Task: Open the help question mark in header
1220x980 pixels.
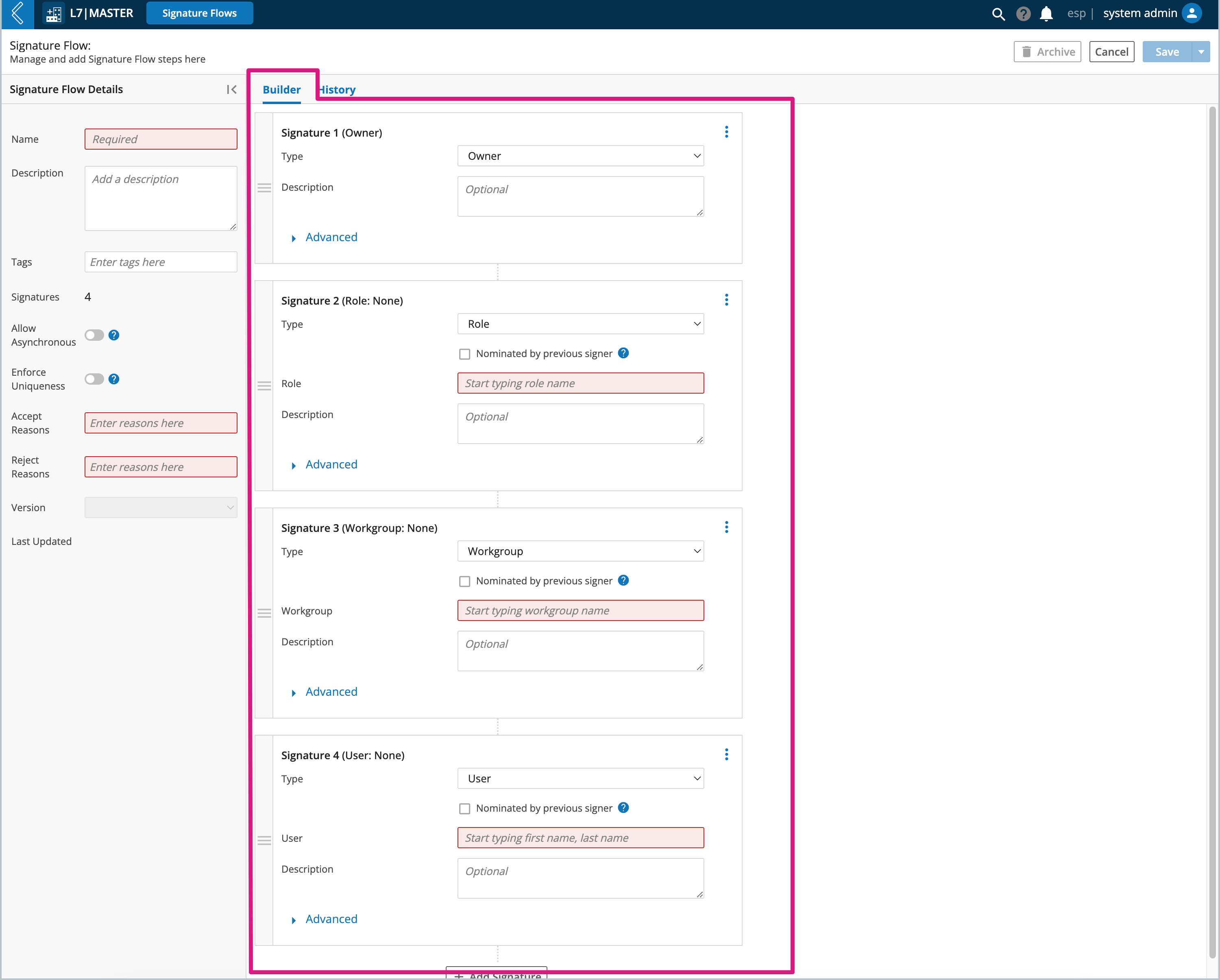Action: tap(1023, 13)
